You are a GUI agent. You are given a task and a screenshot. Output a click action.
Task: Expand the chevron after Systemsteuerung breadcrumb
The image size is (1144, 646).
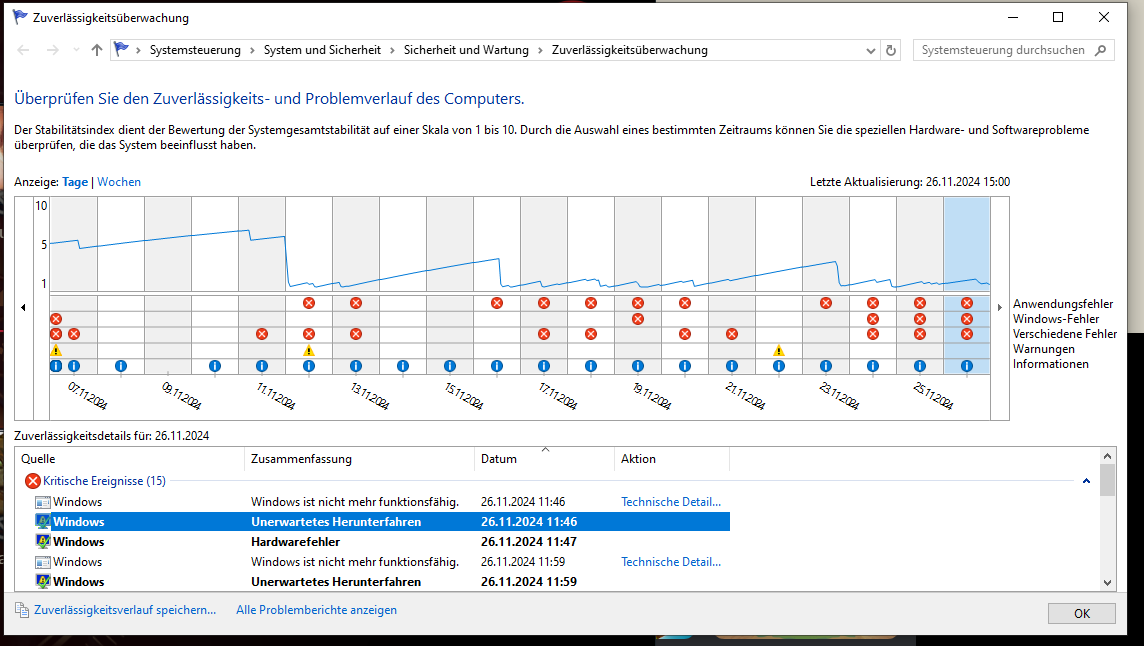point(252,50)
